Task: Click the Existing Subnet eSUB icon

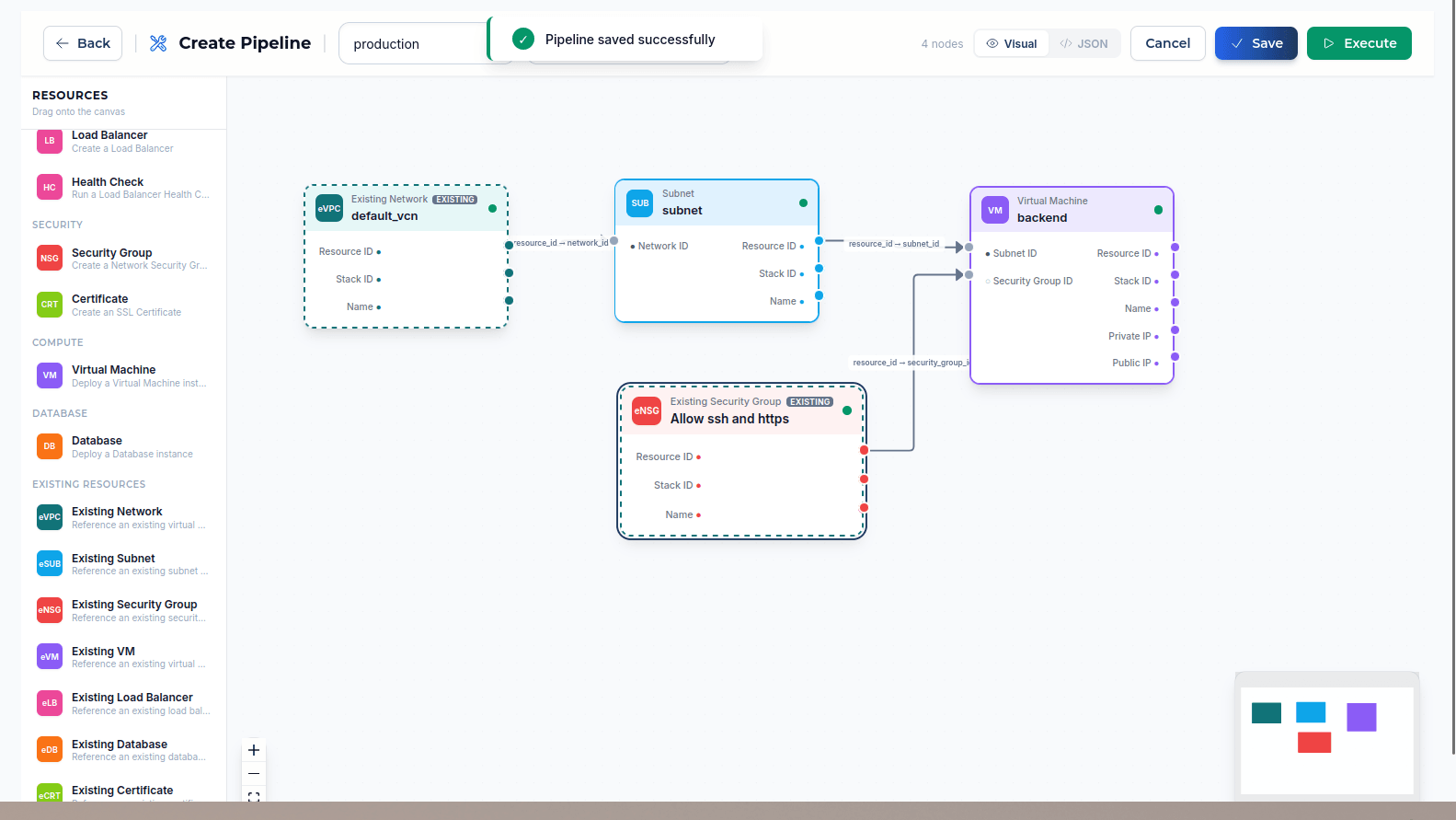Action: (50, 563)
